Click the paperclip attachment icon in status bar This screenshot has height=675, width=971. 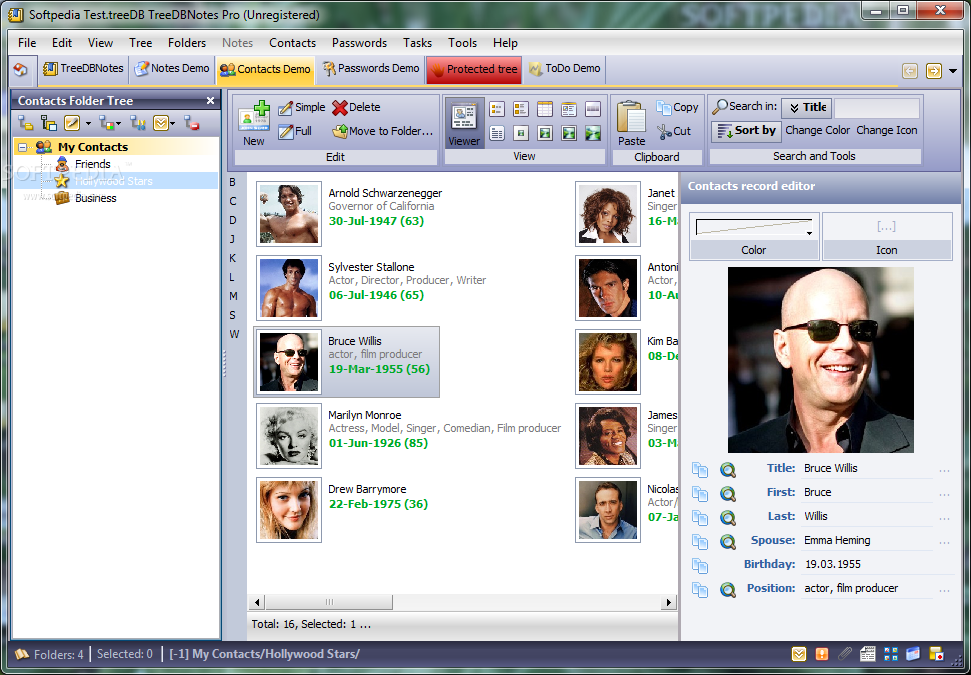pos(845,654)
